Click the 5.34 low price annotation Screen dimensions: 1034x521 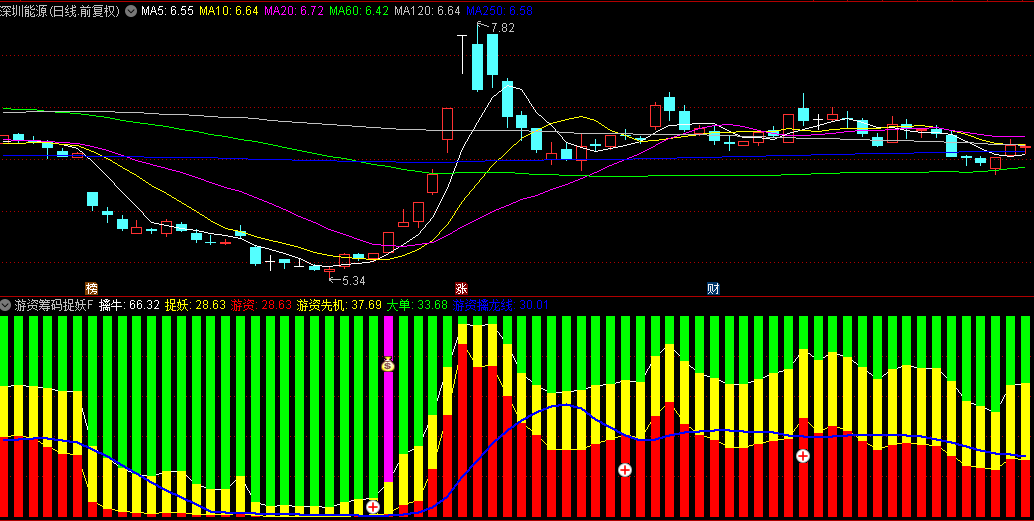pos(353,280)
